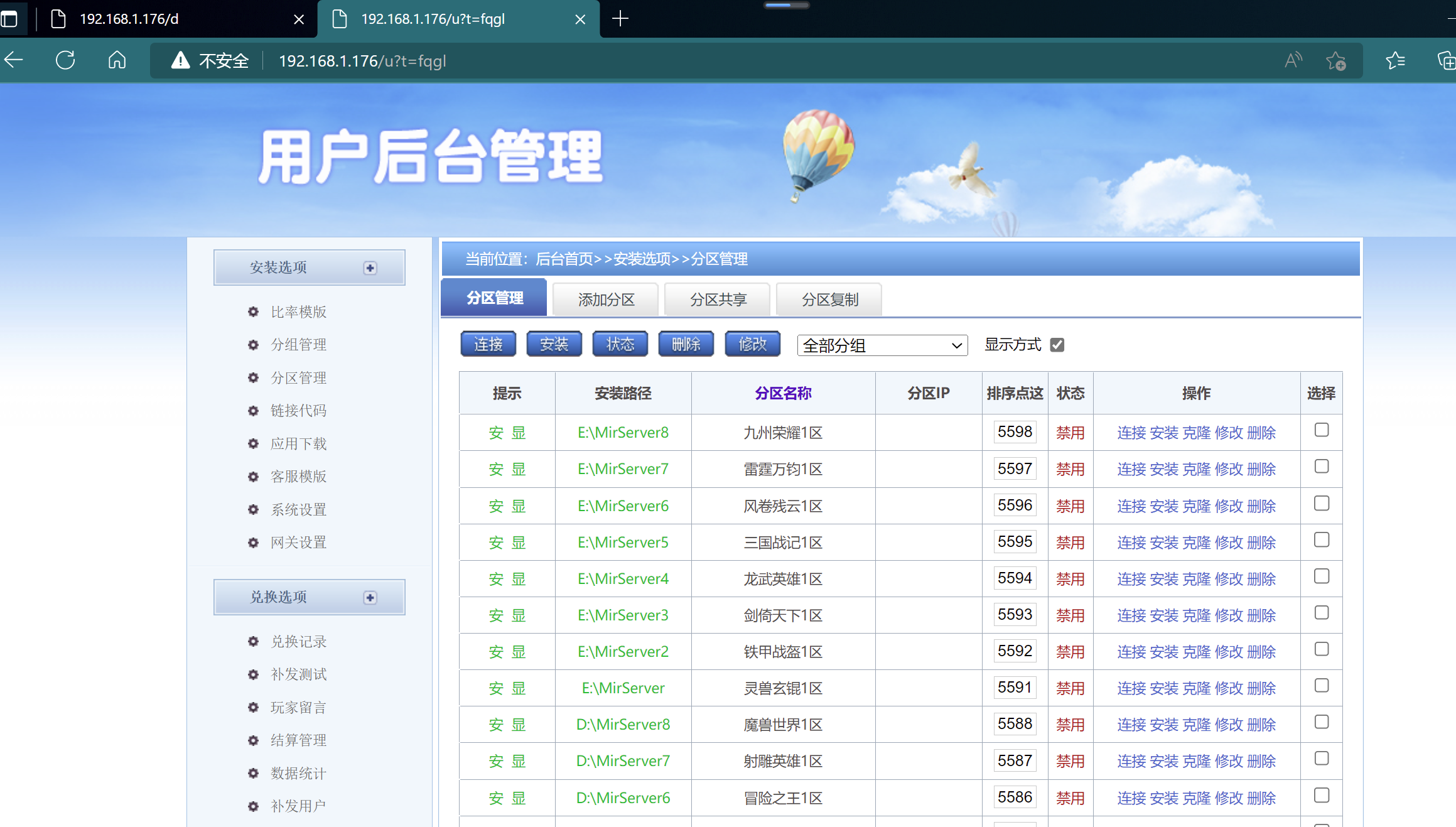Click the browser refresh icon

(65, 60)
